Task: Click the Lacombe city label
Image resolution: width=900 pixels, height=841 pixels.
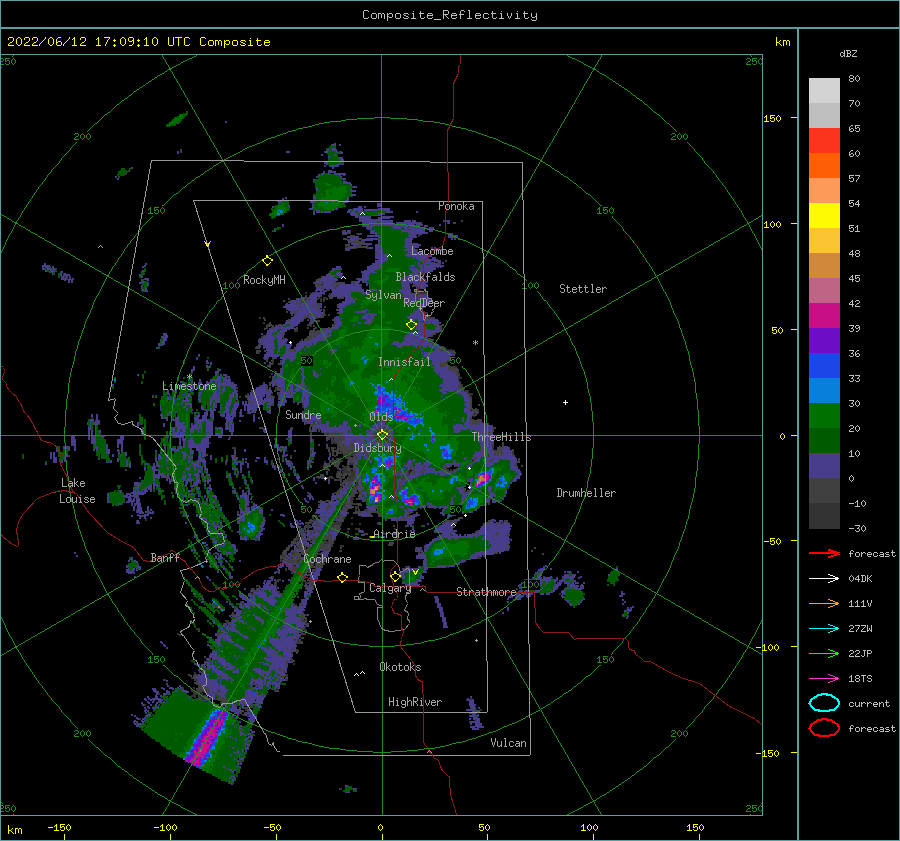Action: point(432,251)
